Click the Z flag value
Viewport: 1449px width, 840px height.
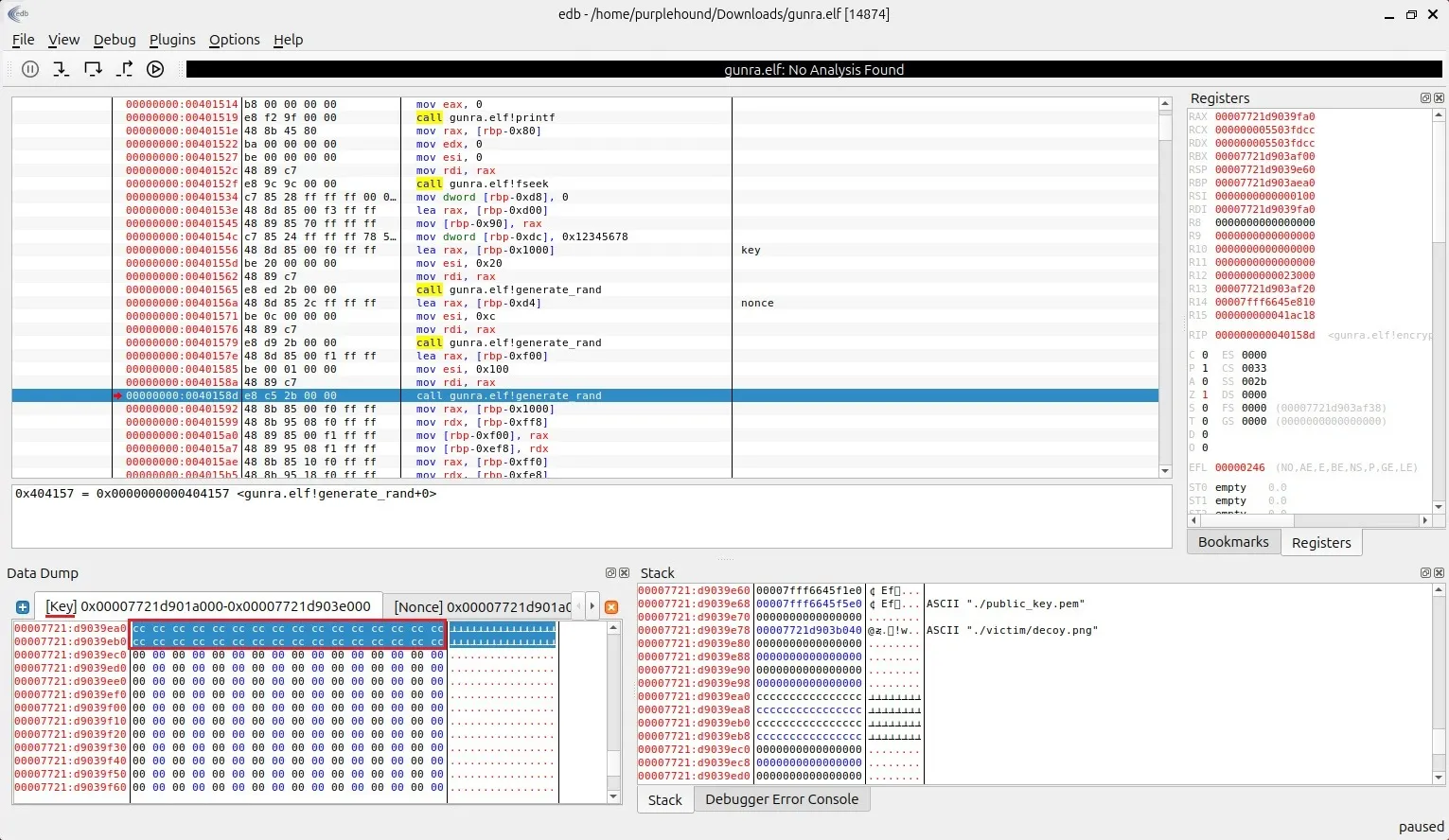pyautogui.click(x=1205, y=394)
